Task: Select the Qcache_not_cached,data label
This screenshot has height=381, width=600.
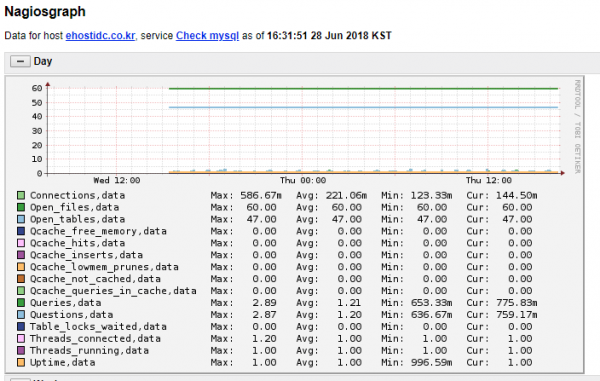Action: tap(95, 279)
